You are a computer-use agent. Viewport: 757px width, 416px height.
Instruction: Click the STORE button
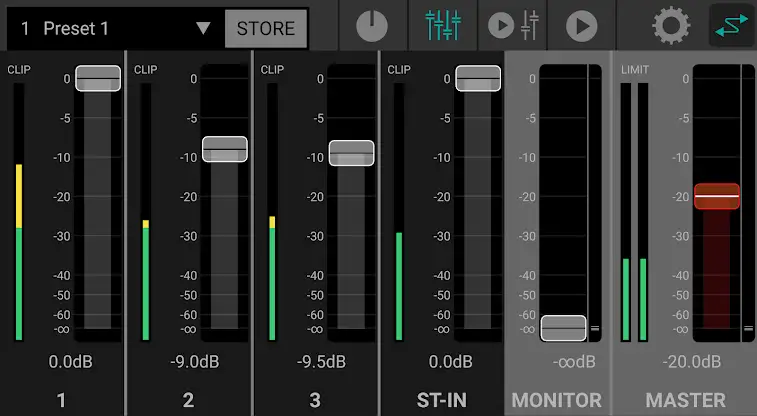pyautogui.click(x=266, y=28)
